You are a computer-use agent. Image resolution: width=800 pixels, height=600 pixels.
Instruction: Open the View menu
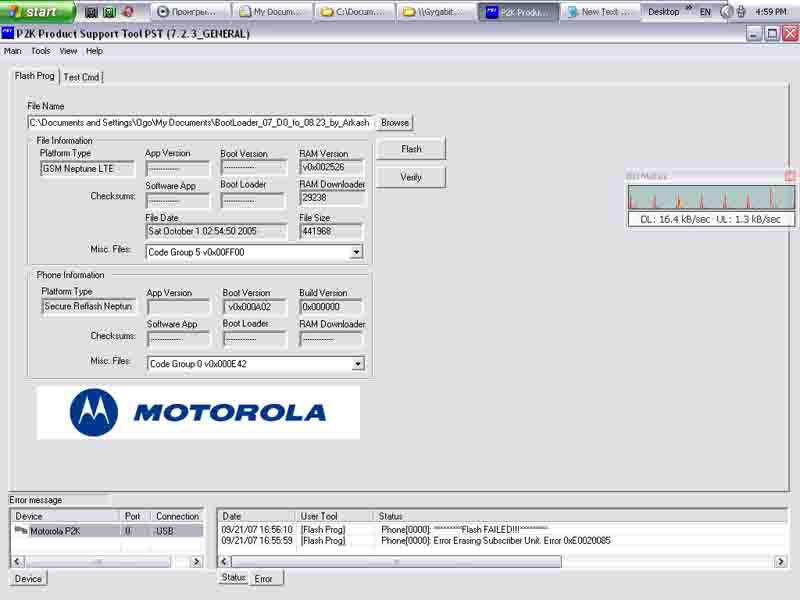68,51
